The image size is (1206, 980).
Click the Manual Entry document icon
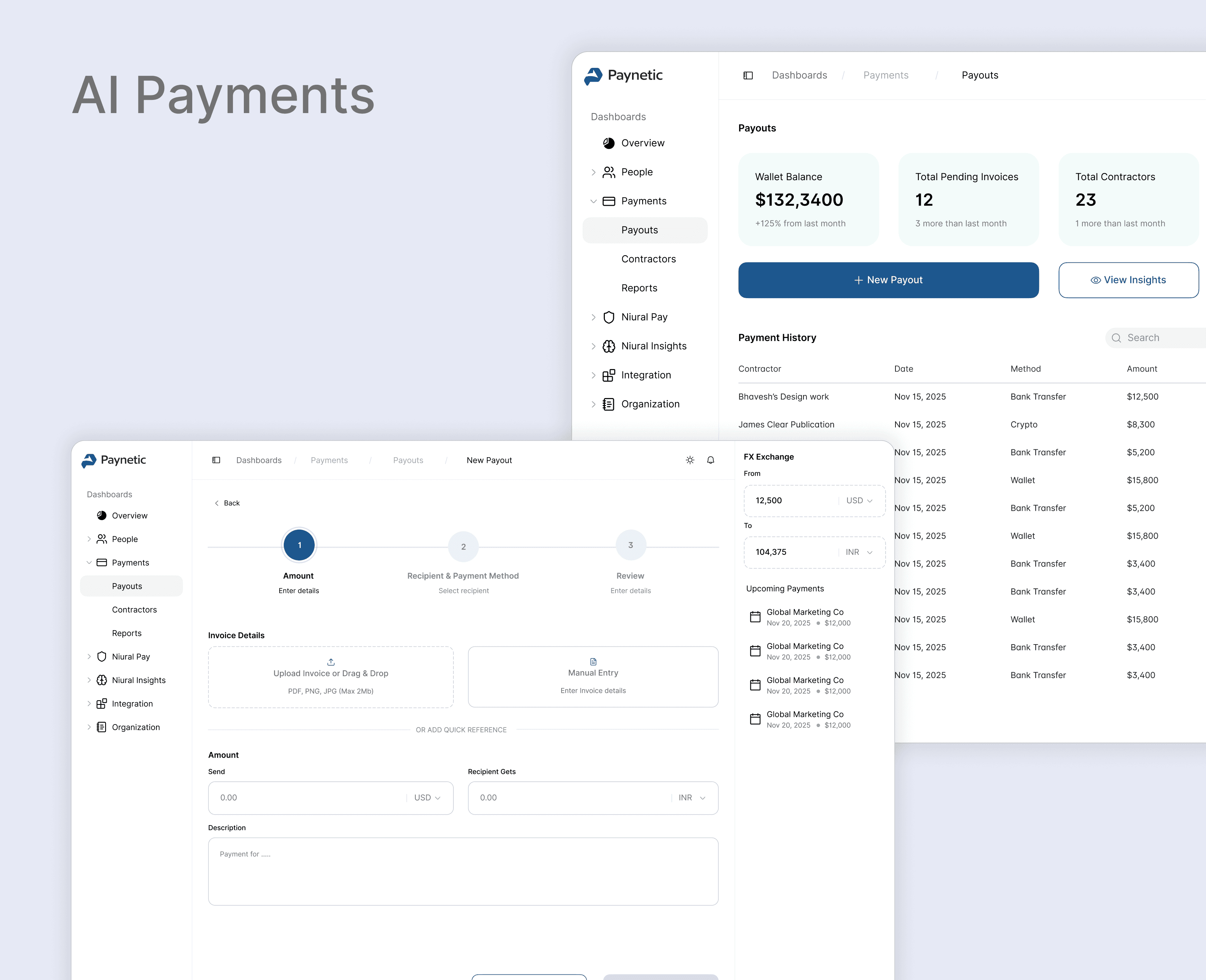point(593,661)
